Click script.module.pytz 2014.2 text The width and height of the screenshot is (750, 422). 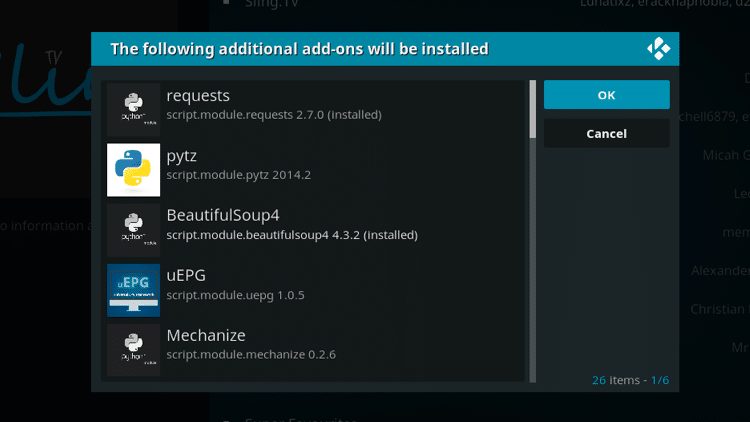click(239, 175)
